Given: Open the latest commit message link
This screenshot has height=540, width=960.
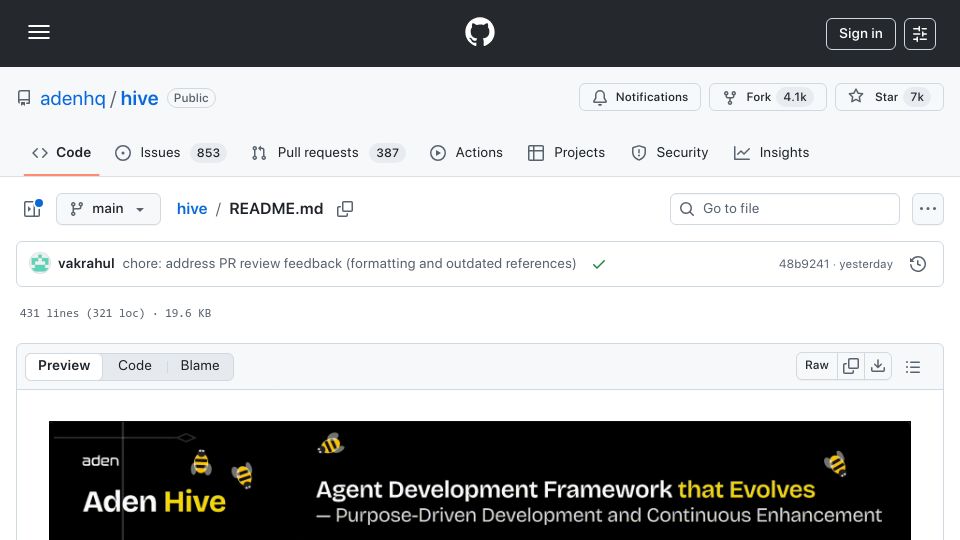Looking at the screenshot, I should [349, 263].
